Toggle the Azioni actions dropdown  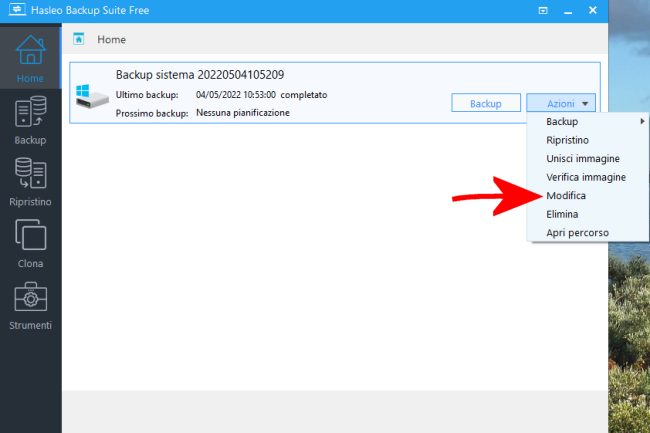click(x=561, y=103)
